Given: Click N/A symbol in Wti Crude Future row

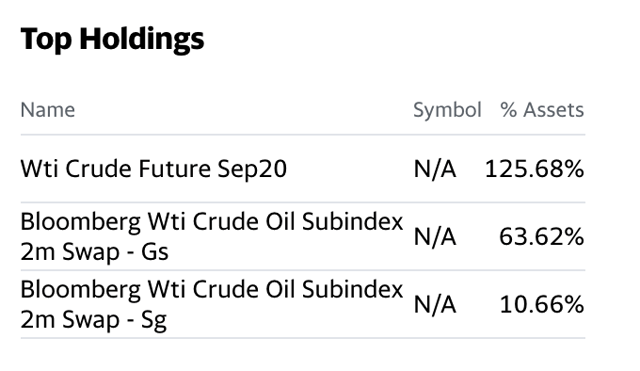Looking at the screenshot, I should pyautogui.click(x=435, y=169).
